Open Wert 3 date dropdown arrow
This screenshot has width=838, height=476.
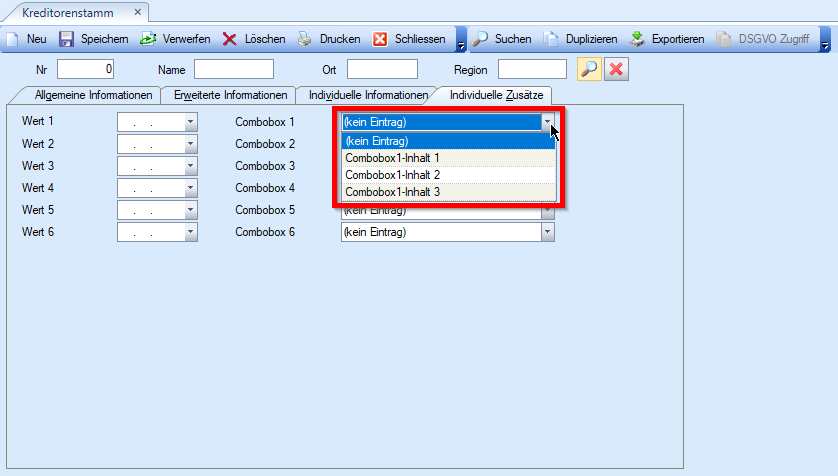[x=191, y=166]
